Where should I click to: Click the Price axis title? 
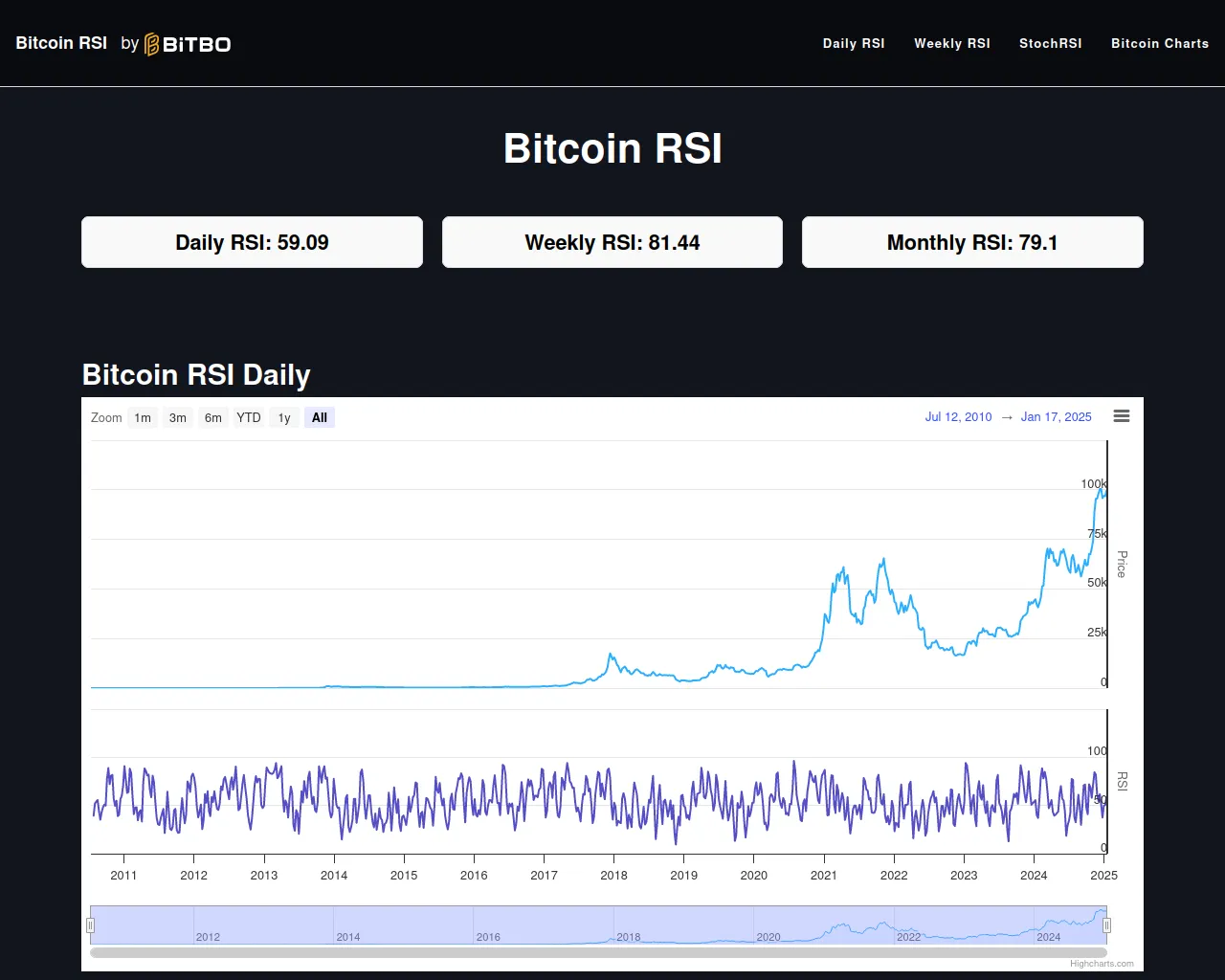click(1122, 564)
